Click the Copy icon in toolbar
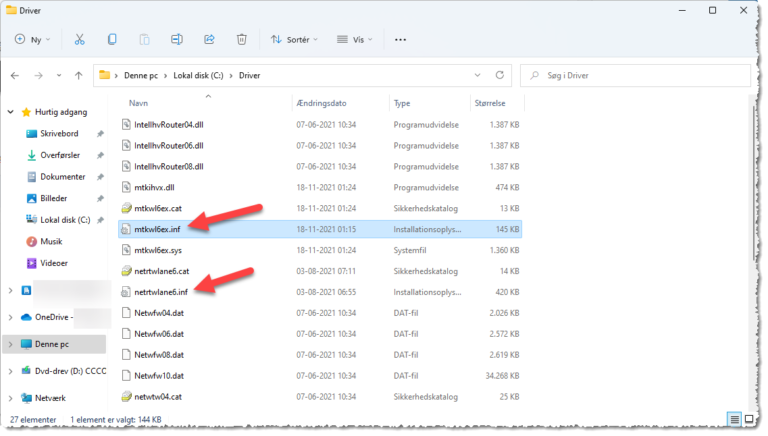 tap(112, 40)
